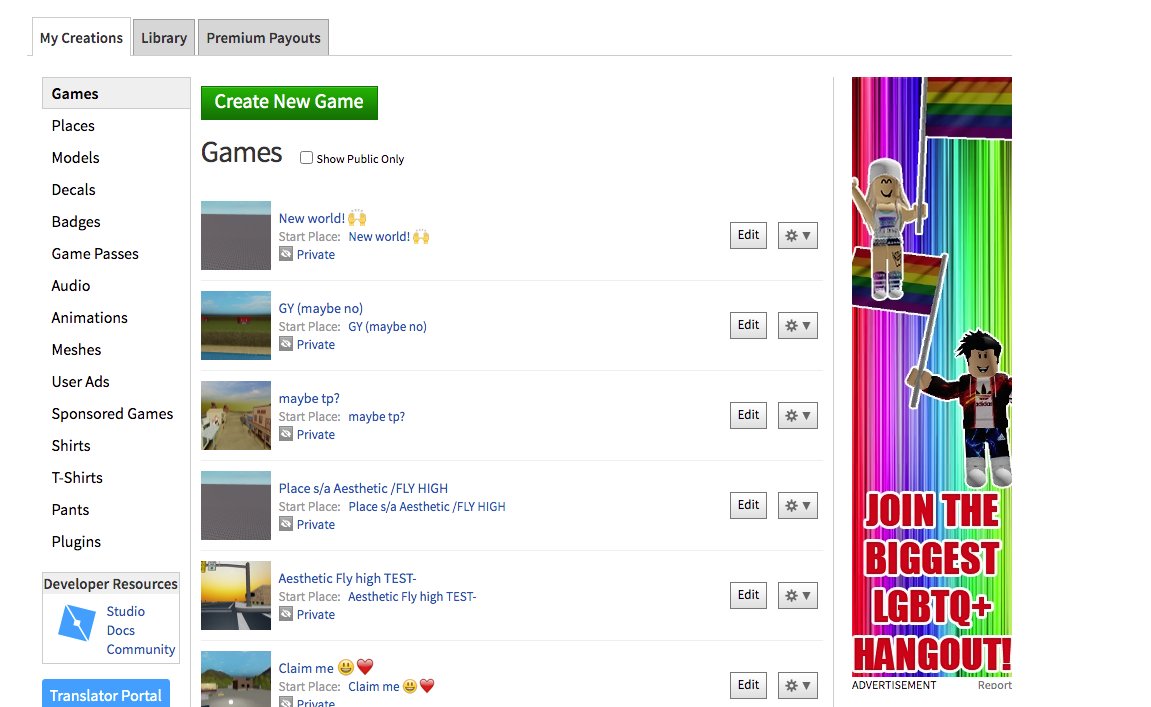Open Place s/a Aesthetic /FLY HIGH title link

[363, 488]
